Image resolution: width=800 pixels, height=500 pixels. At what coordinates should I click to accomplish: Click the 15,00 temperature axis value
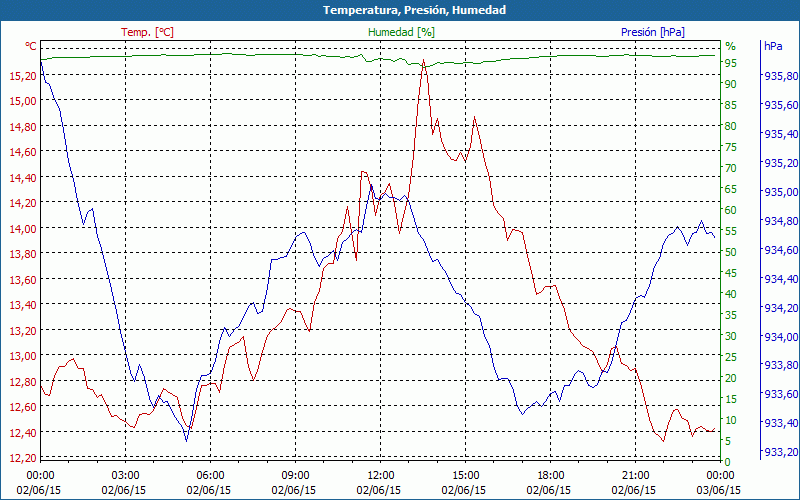22,101
